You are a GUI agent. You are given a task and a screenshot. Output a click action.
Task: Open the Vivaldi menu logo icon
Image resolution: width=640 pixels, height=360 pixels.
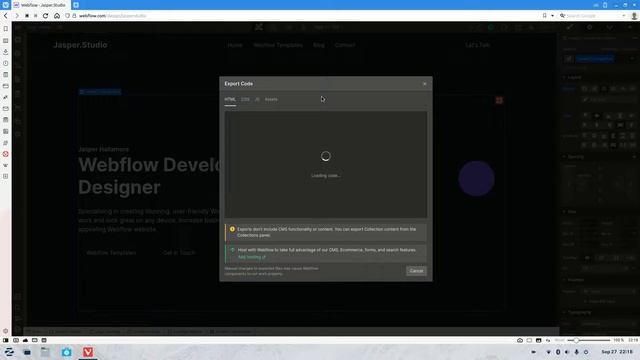[x=5, y=5]
